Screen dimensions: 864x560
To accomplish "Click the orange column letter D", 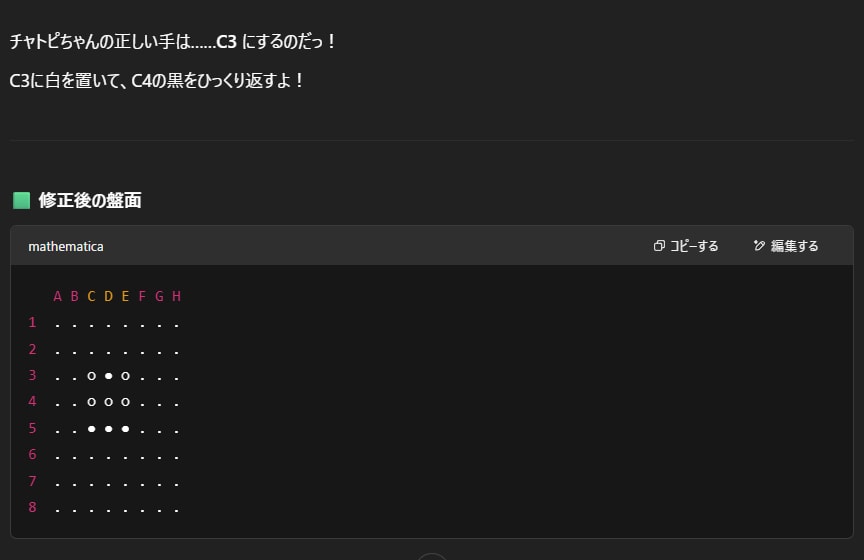I will click(x=108, y=296).
